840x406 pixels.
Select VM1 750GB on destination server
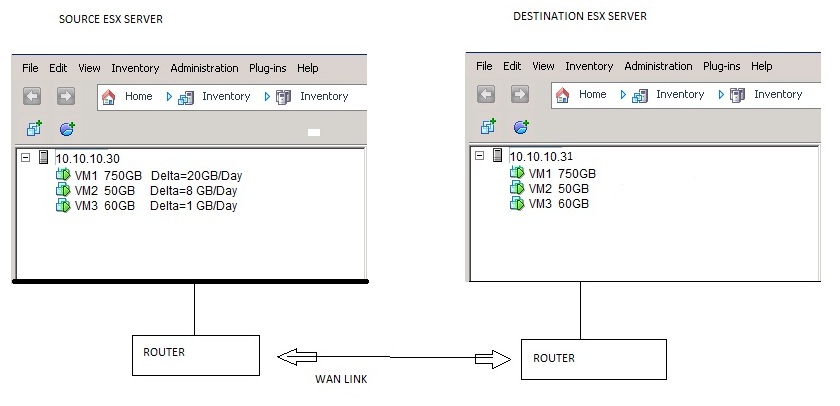(x=562, y=173)
